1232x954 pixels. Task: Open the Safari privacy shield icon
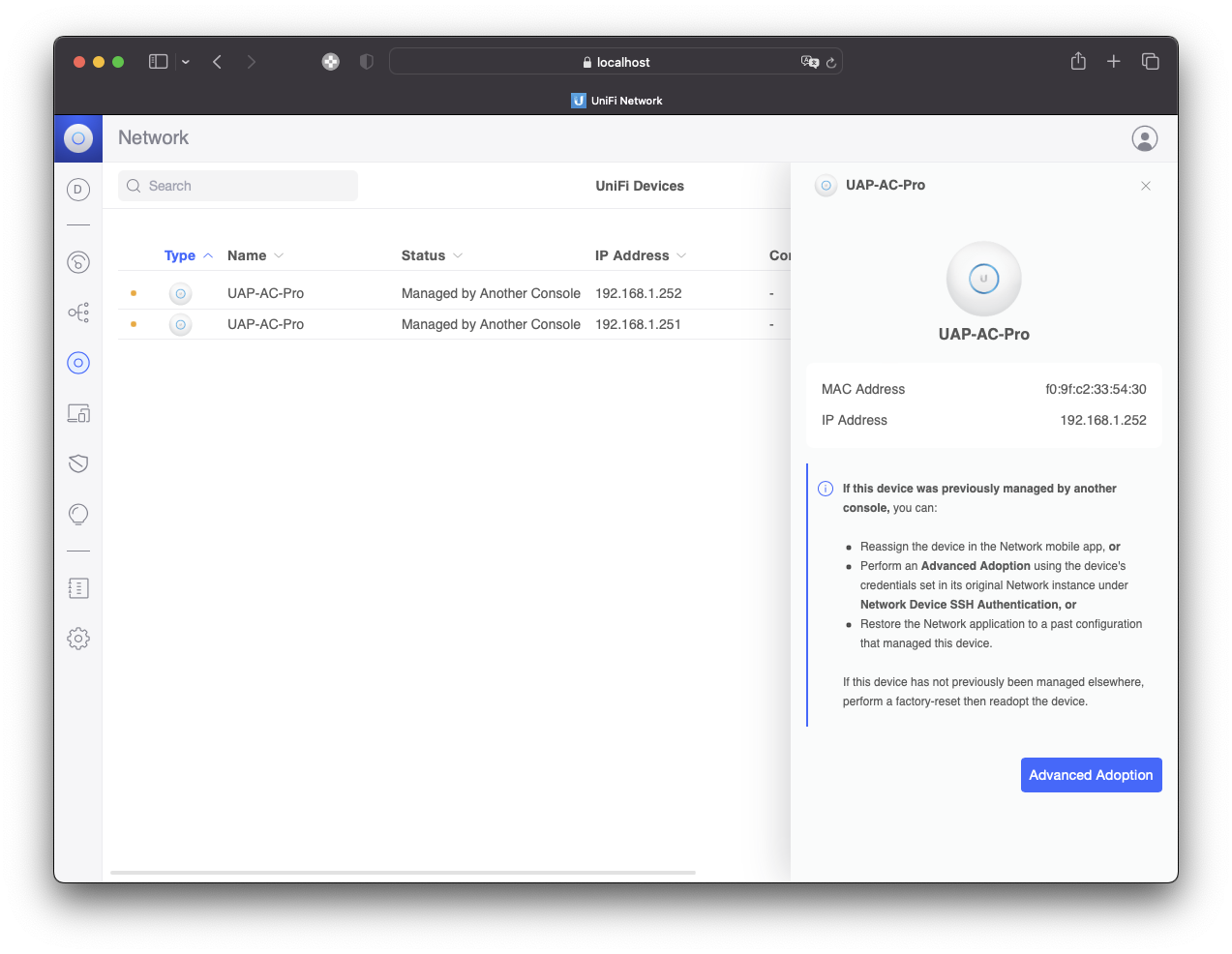(367, 62)
